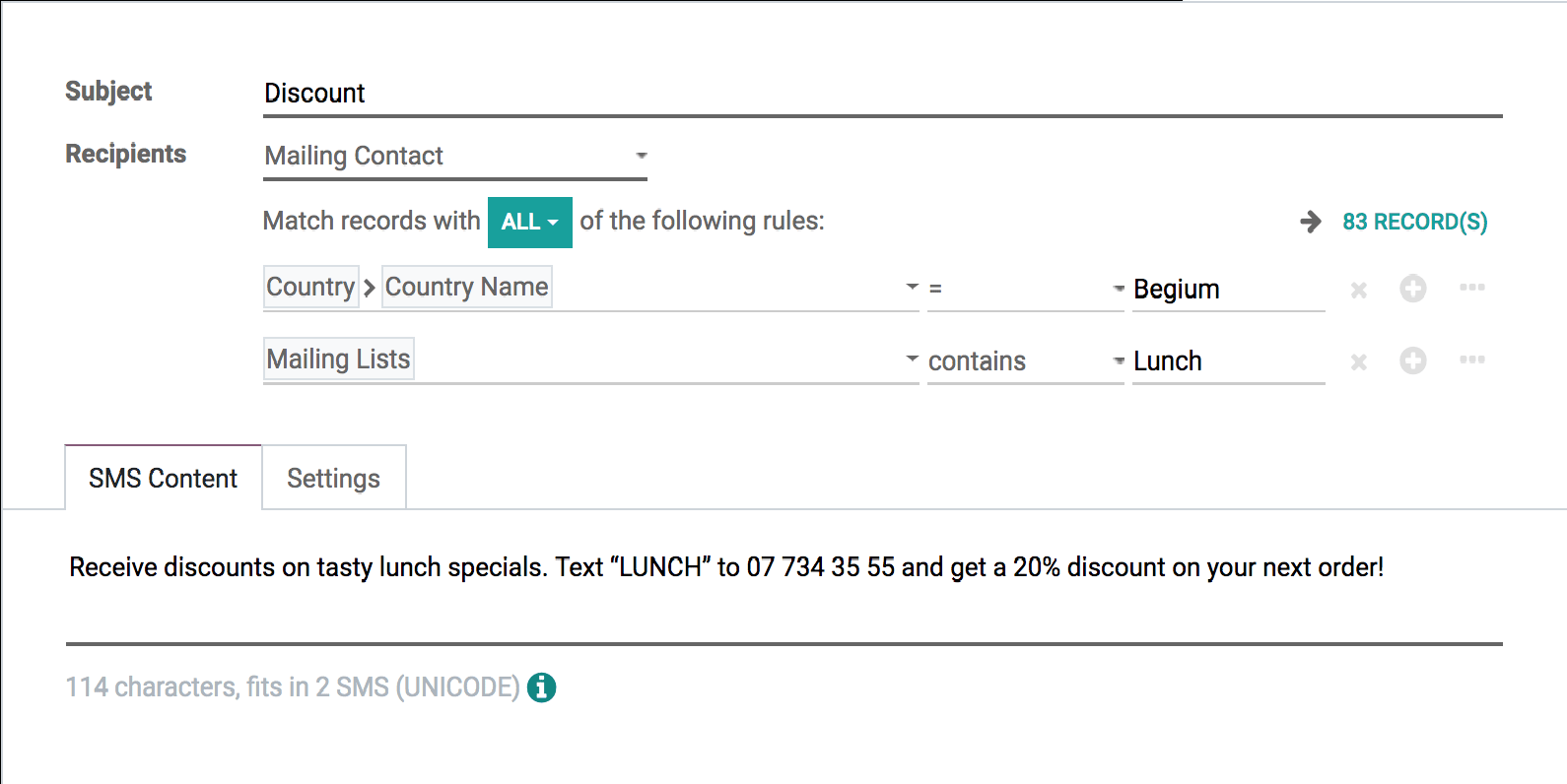Expand the Country Name field selector
This screenshot has width=1567, height=784.
pos(591,288)
